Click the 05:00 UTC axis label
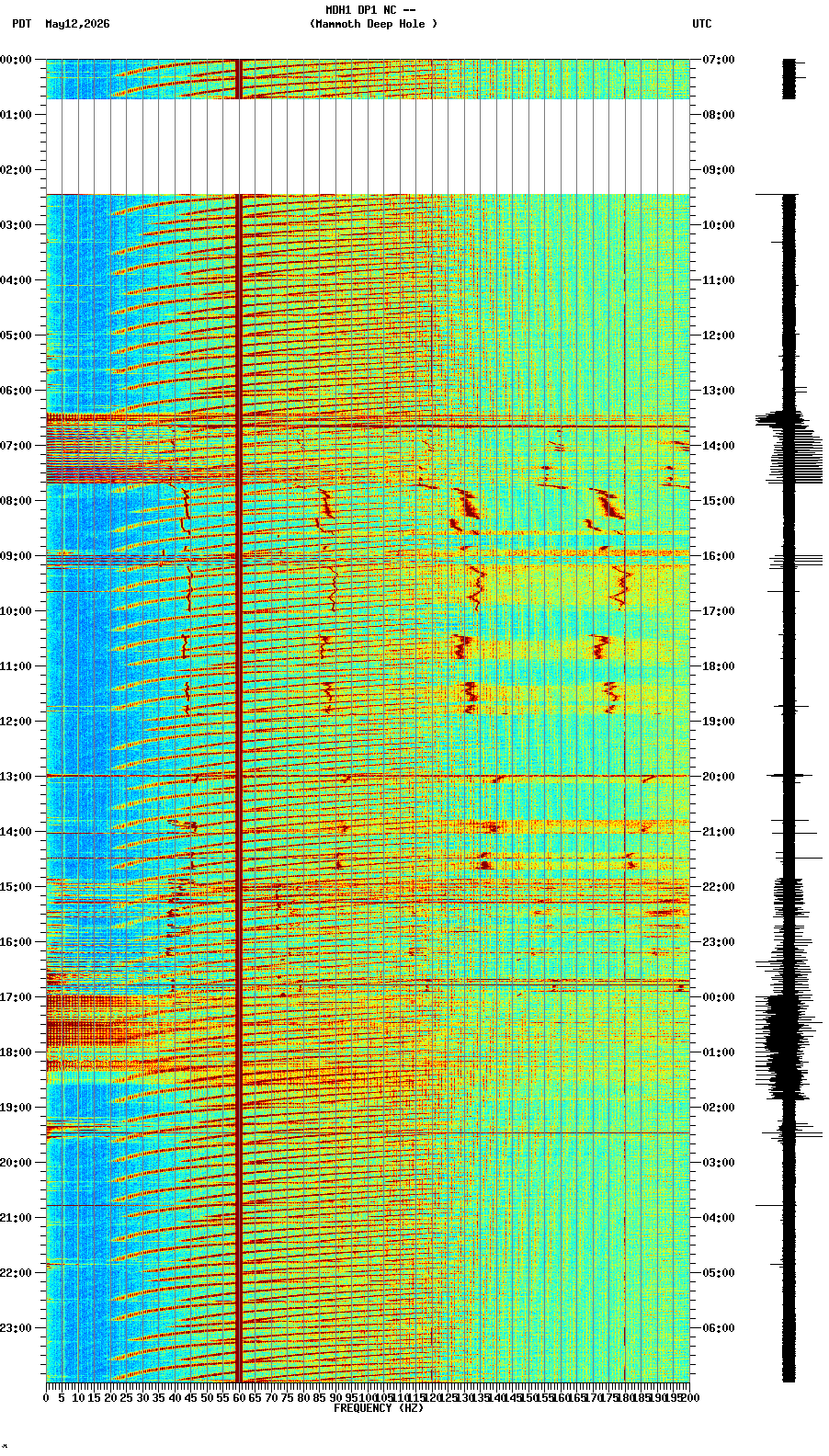Image resolution: width=829 pixels, height=1456 pixels. 719,1272
